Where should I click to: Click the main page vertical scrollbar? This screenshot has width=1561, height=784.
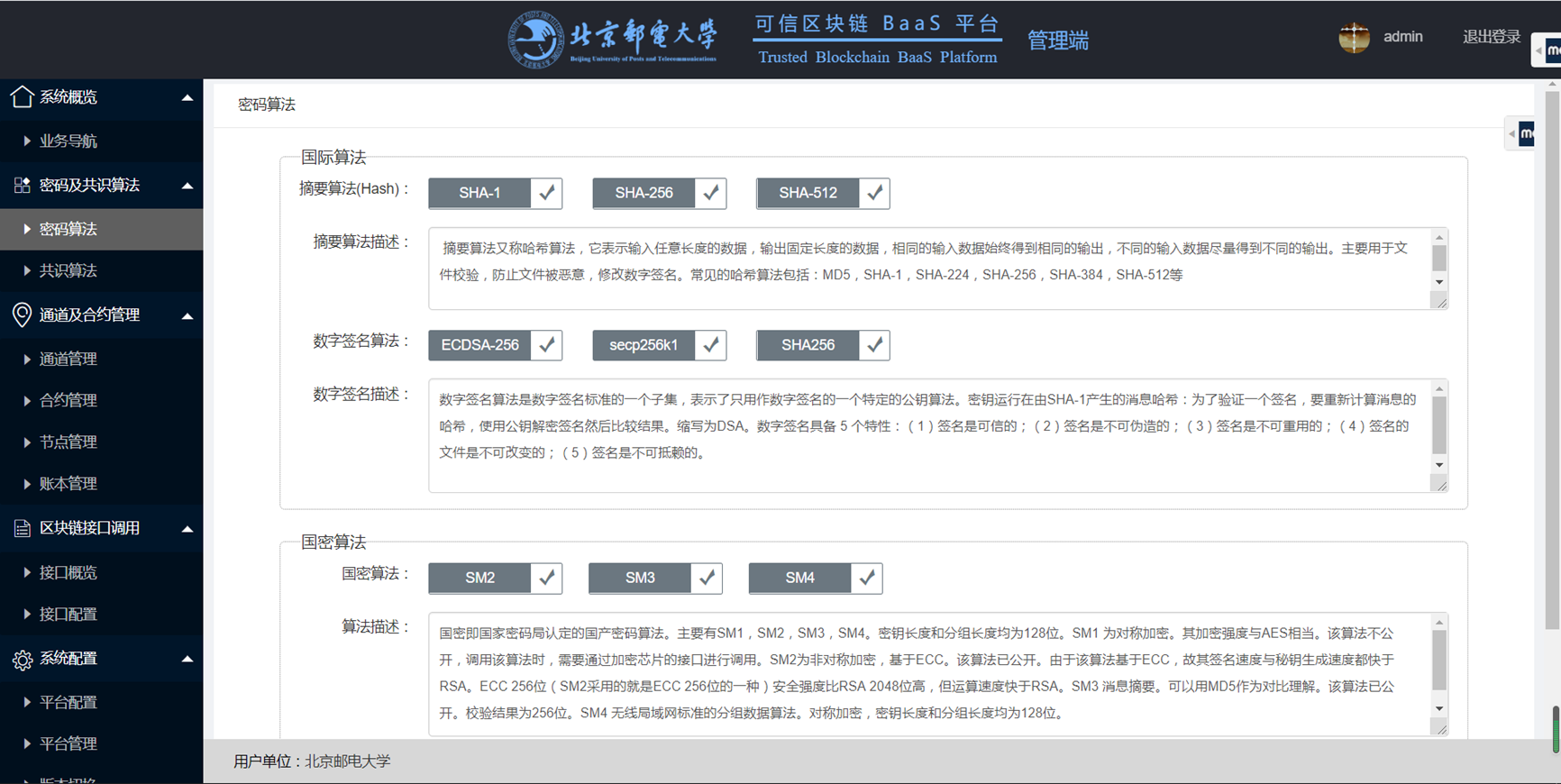pos(1552,360)
